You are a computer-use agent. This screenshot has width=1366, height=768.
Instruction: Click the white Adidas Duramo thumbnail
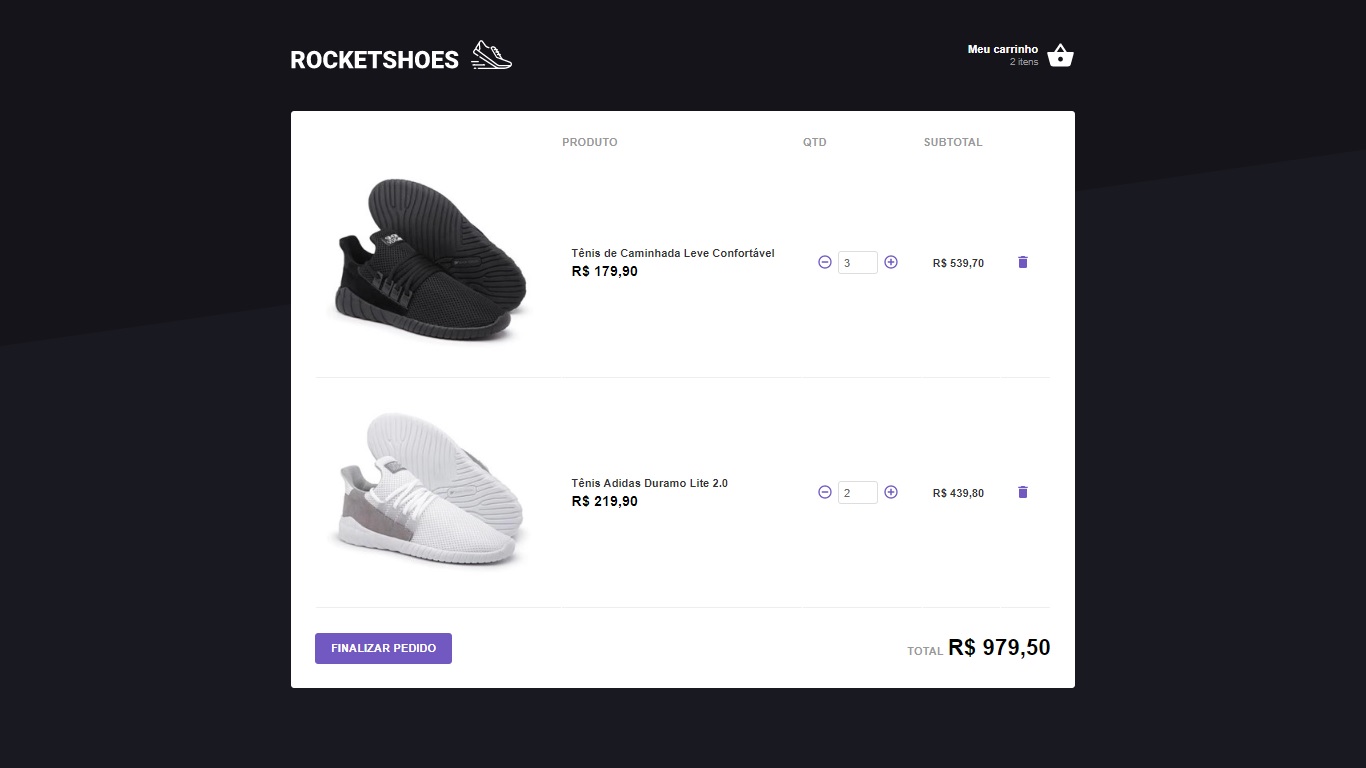(x=428, y=490)
